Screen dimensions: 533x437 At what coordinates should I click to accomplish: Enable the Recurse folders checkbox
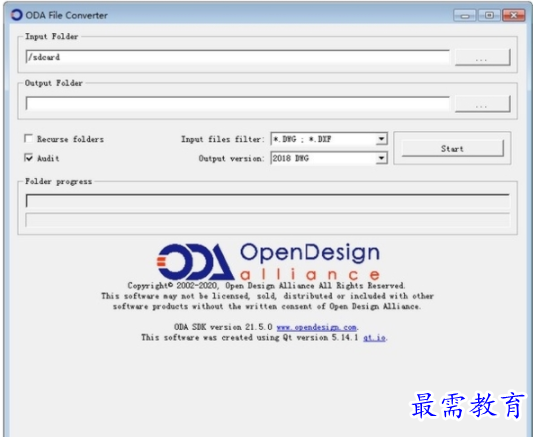(x=29, y=139)
